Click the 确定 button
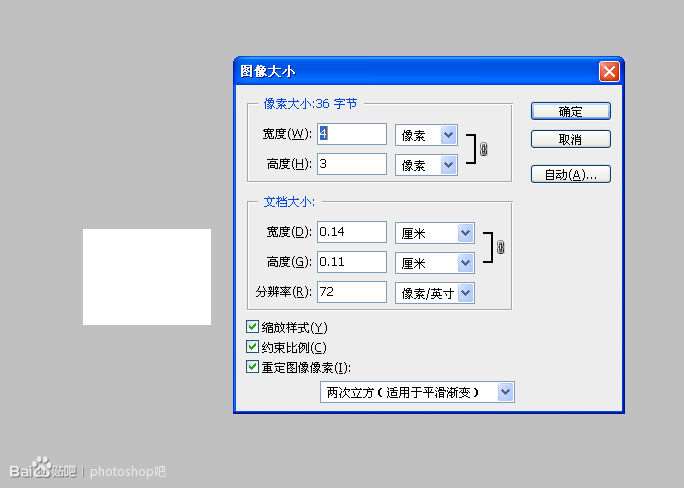 (x=571, y=111)
